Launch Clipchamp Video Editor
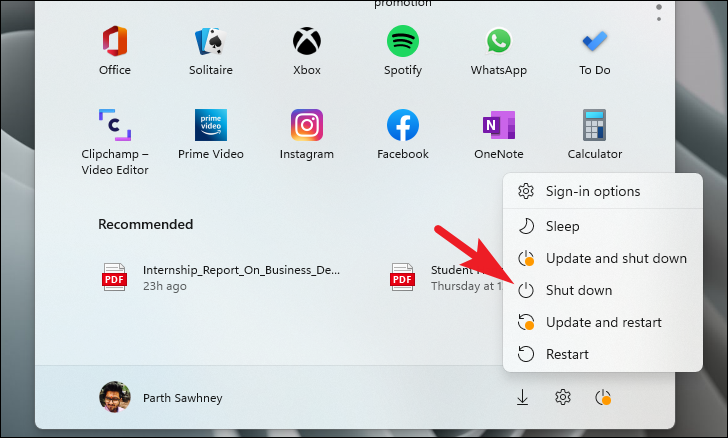Image resolution: width=728 pixels, height=438 pixels. tap(115, 142)
